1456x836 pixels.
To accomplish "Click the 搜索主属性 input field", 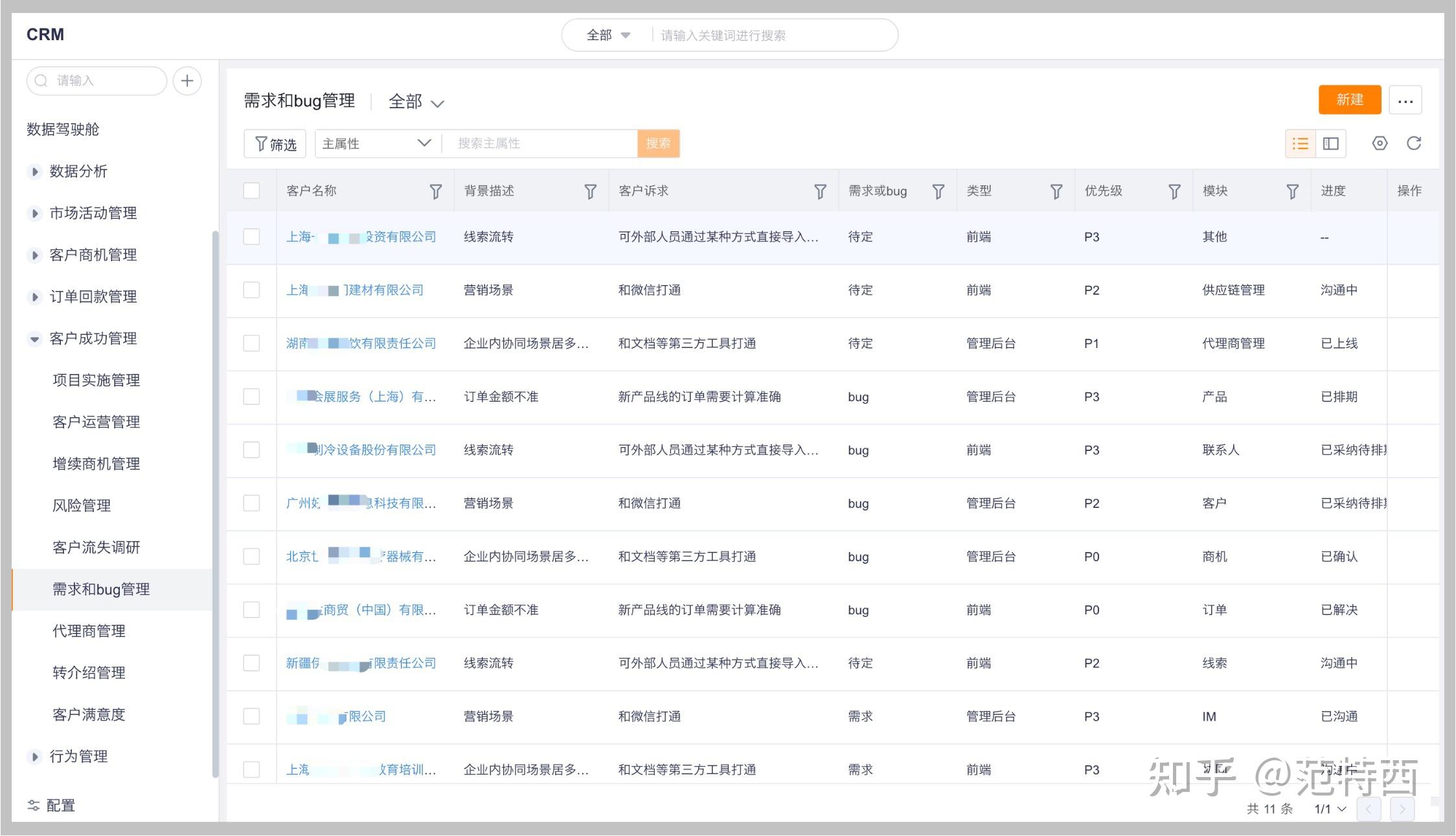I will (539, 143).
